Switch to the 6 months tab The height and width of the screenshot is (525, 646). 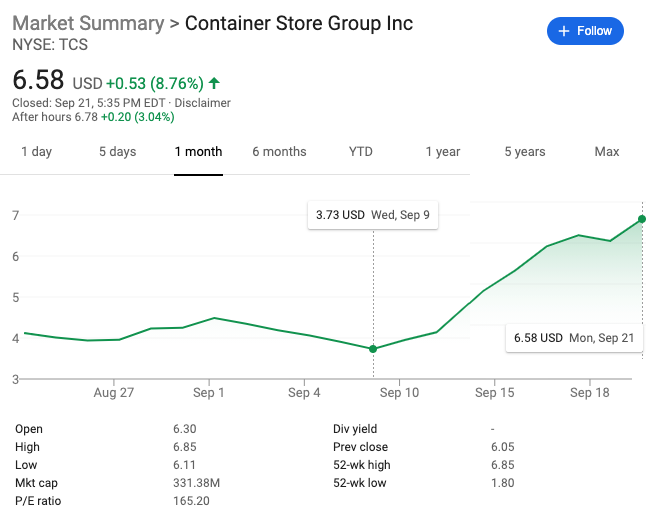click(279, 152)
